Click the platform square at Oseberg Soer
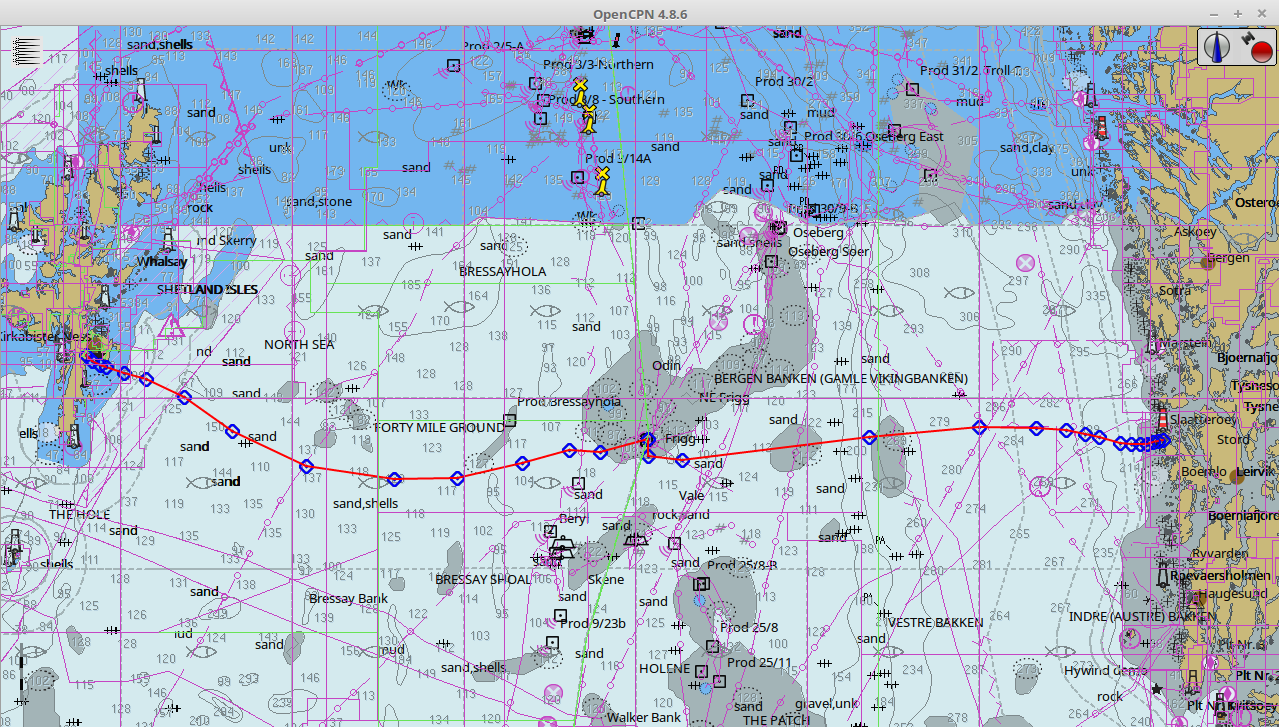 [x=772, y=262]
